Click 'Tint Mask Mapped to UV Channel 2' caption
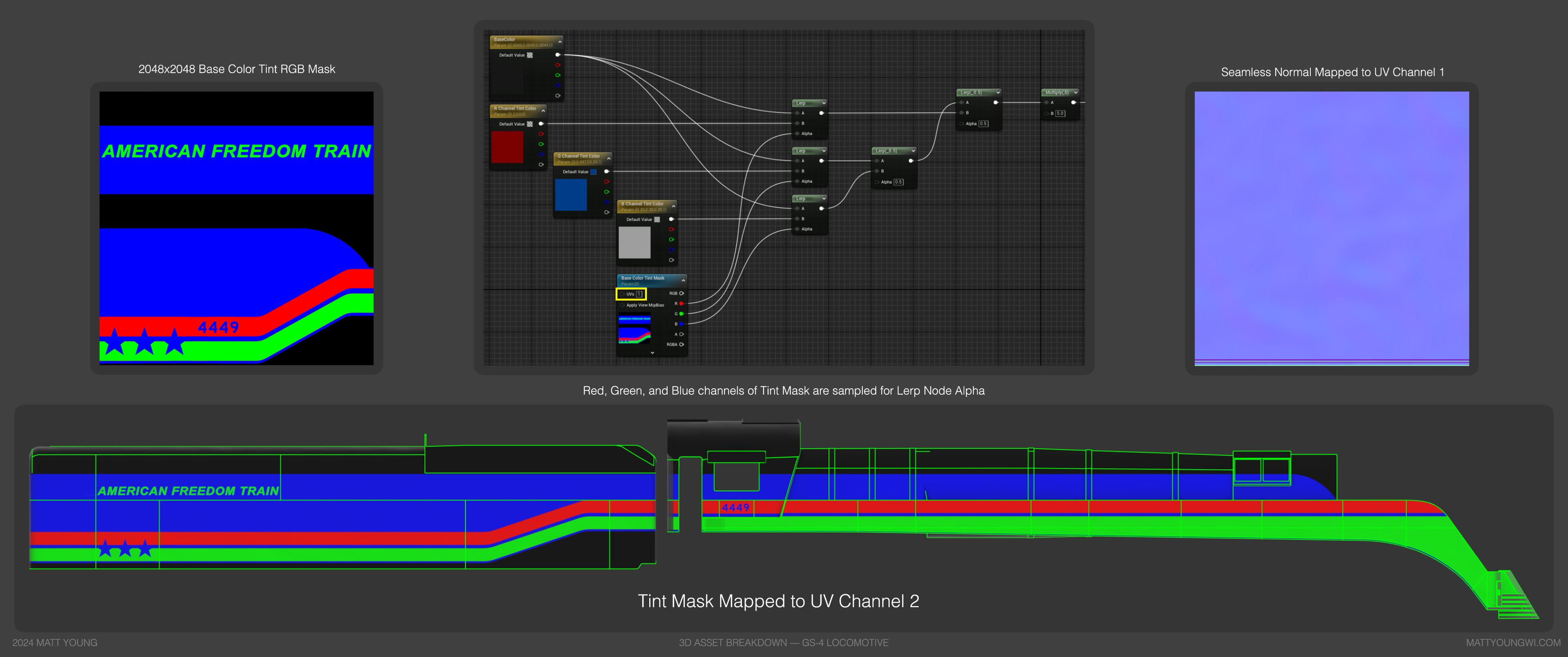1568x657 pixels. coord(779,601)
